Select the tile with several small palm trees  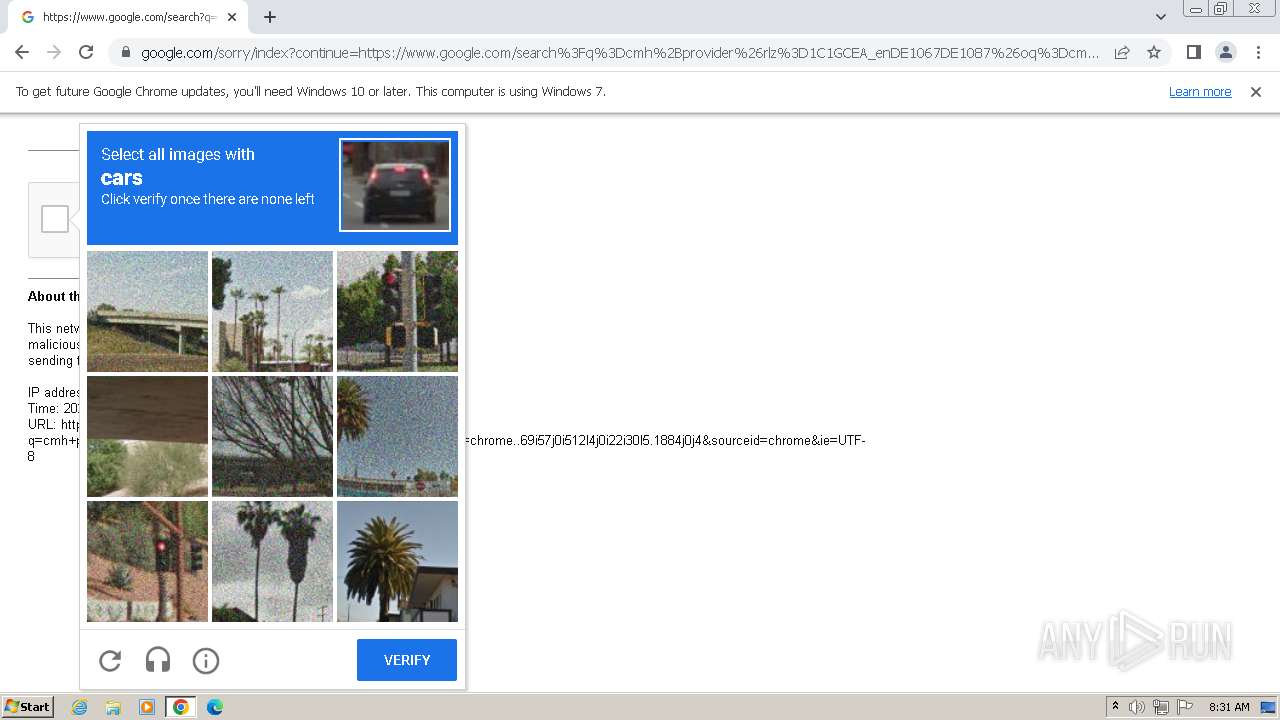click(272, 311)
